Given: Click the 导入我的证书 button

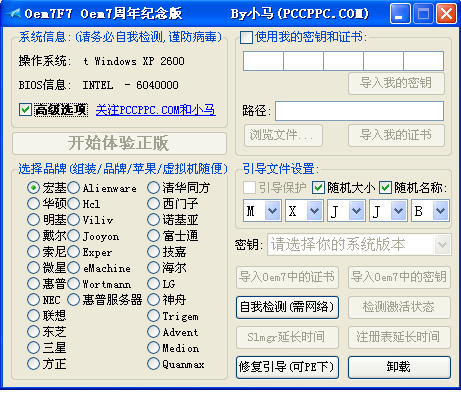Looking at the screenshot, I should (x=396, y=135).
